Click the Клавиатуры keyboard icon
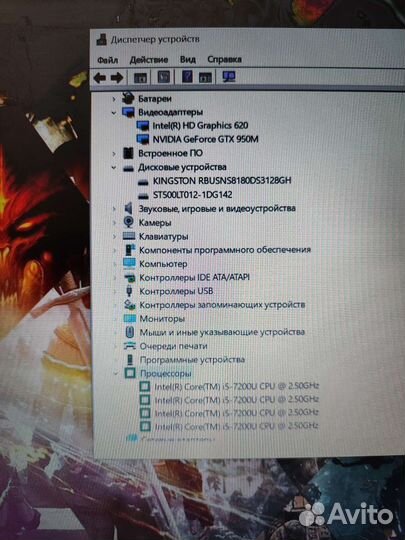 pyautogui.click(x=129, y=236)
